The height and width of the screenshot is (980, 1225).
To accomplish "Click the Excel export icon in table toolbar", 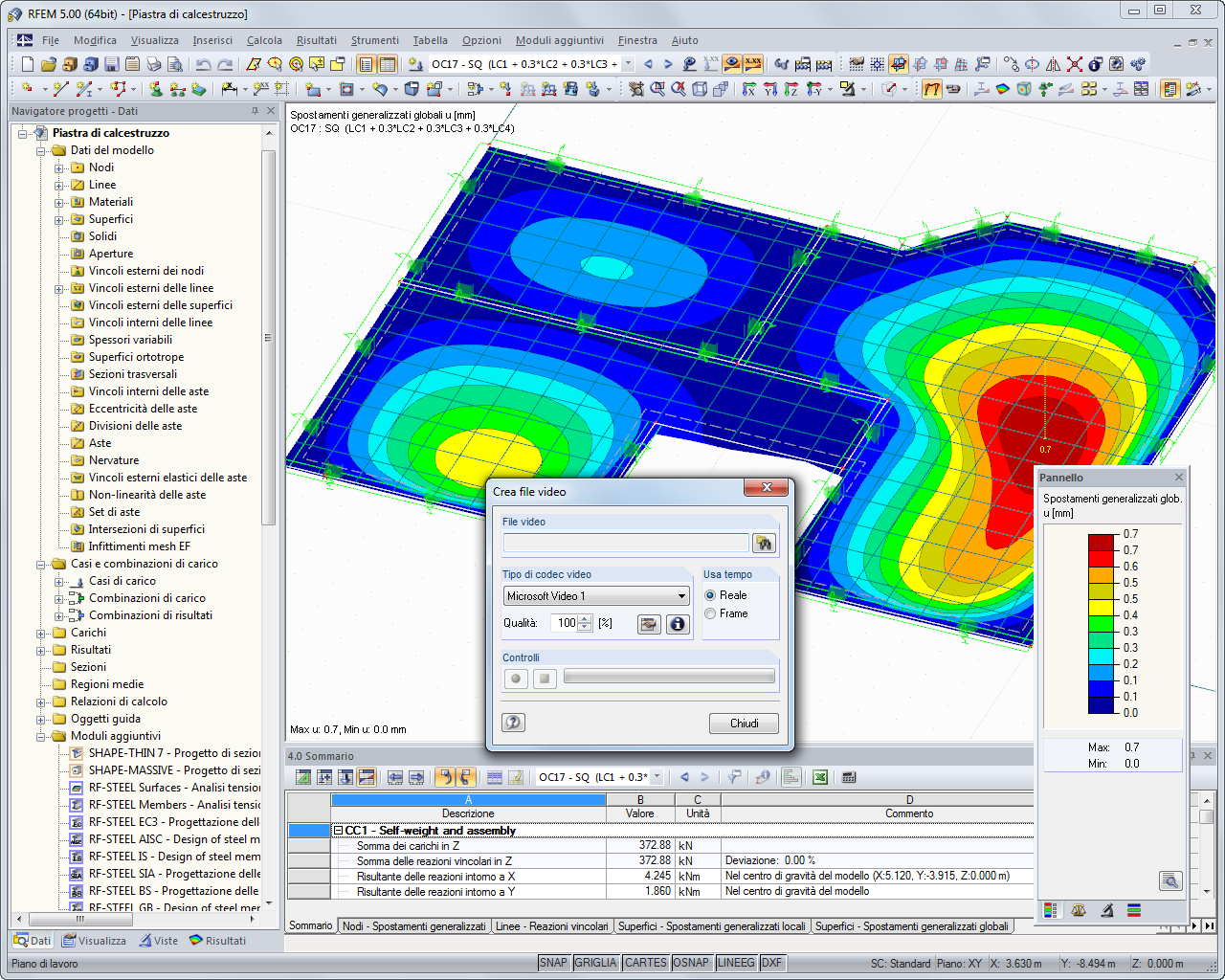I will coord(820,777).
